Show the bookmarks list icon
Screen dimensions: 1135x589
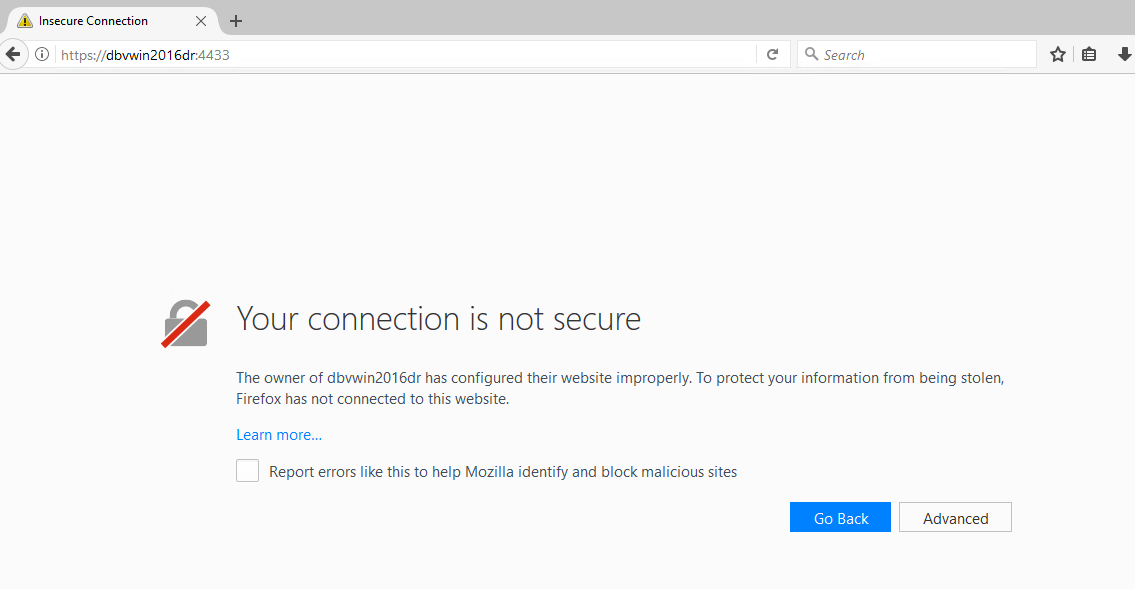pyautogui.click(x=1089, y=54)
